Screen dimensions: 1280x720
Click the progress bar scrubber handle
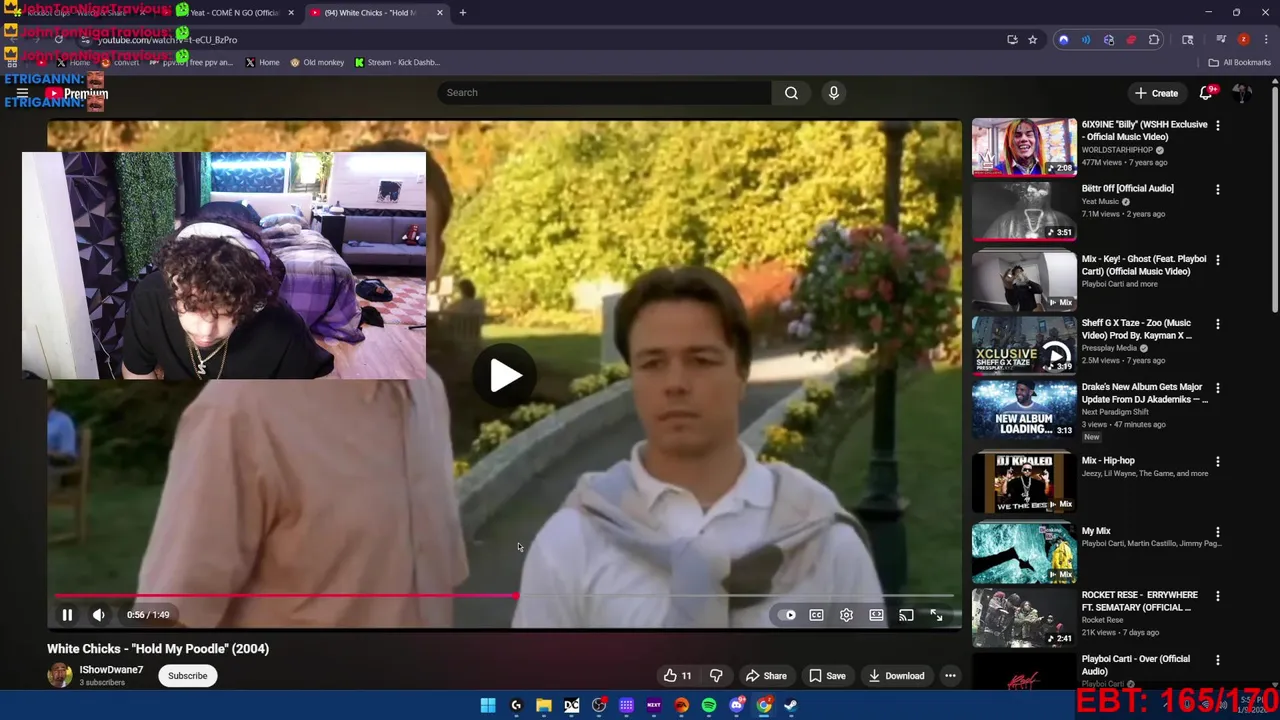click(516, 596)
